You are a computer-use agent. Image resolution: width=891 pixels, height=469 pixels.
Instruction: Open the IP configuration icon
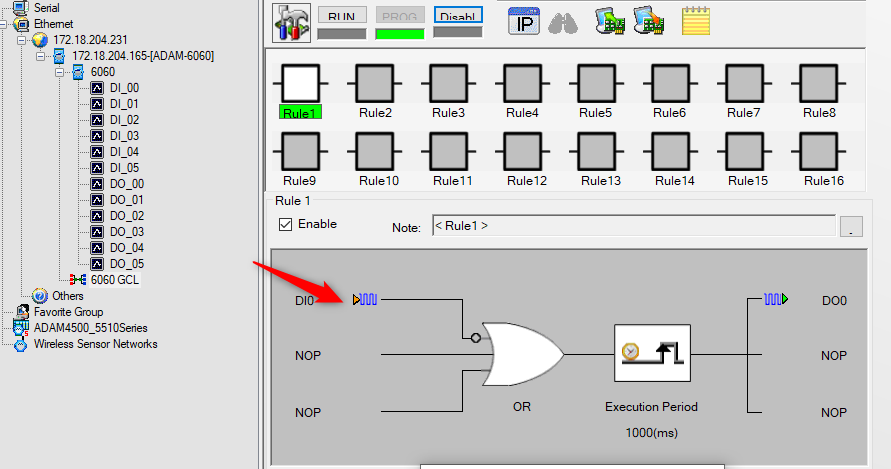click(523, 22)
